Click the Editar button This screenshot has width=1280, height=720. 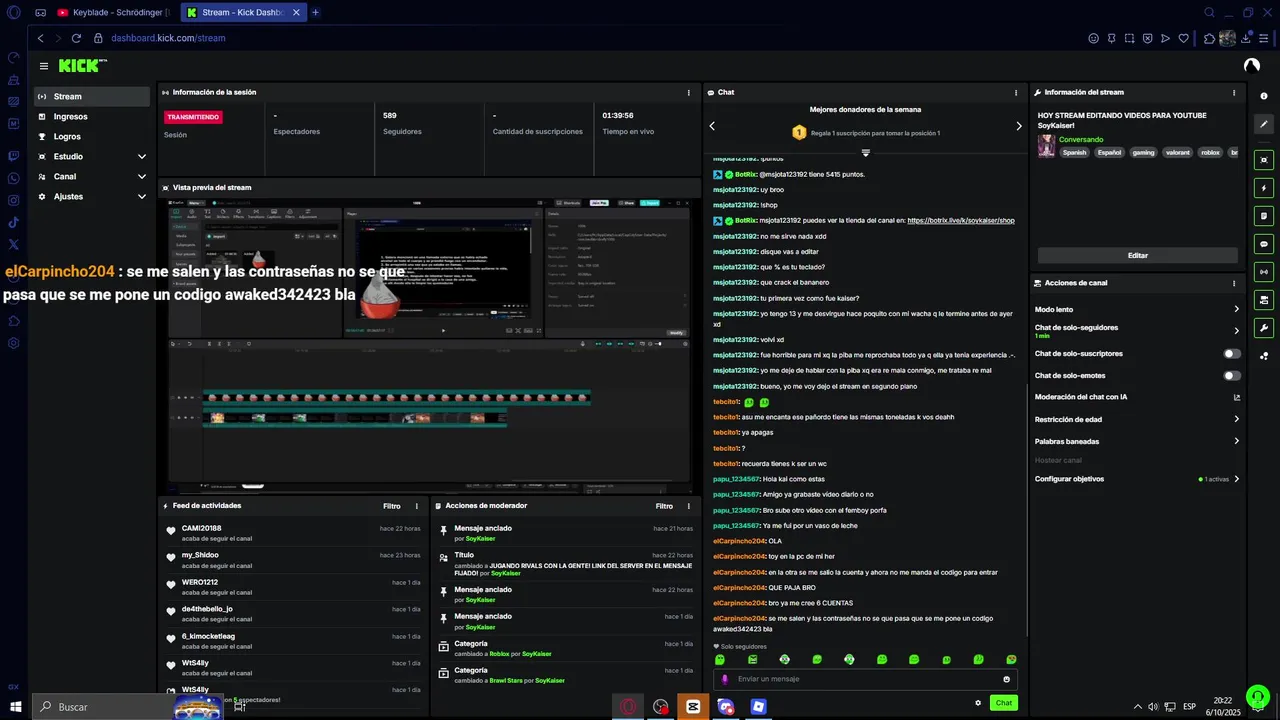(1137, 255)
